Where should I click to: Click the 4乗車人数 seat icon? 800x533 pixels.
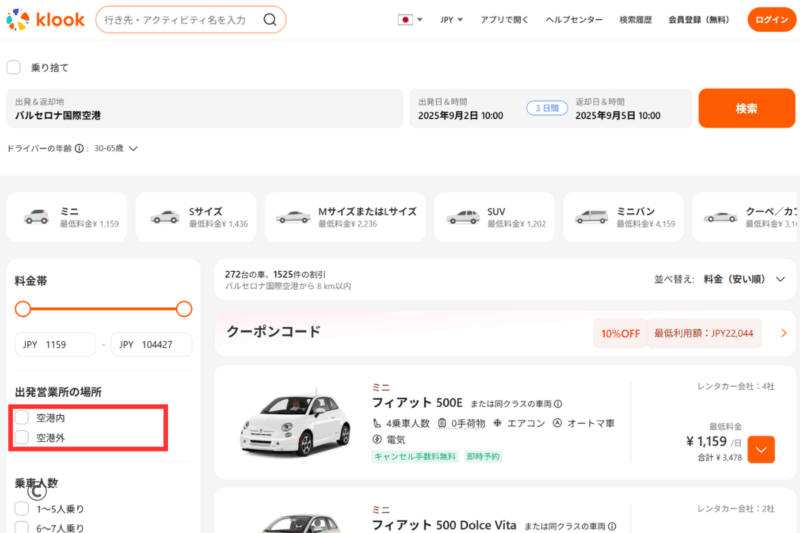tap(377, 423)
